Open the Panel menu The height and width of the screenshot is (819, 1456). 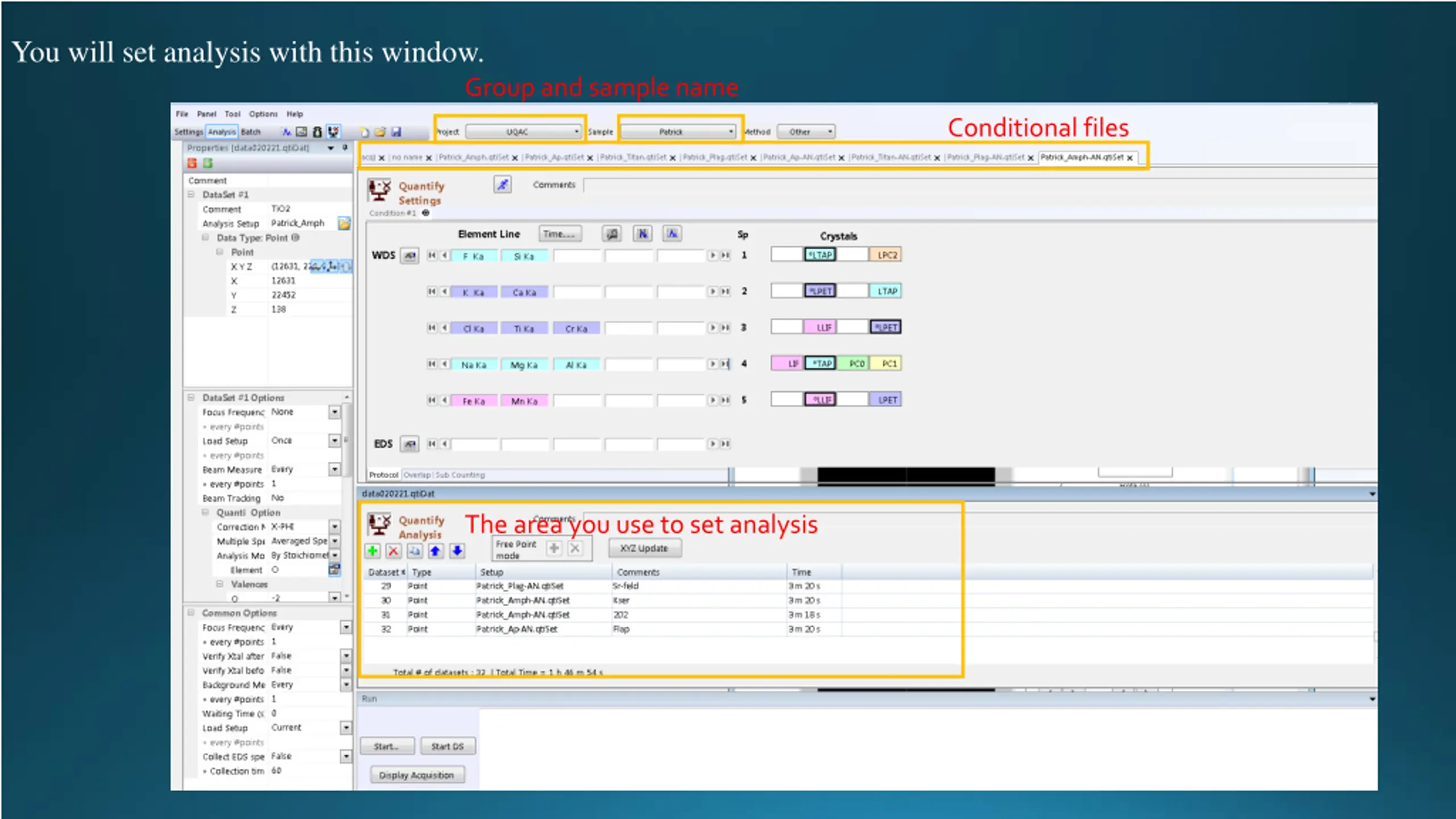207,114
